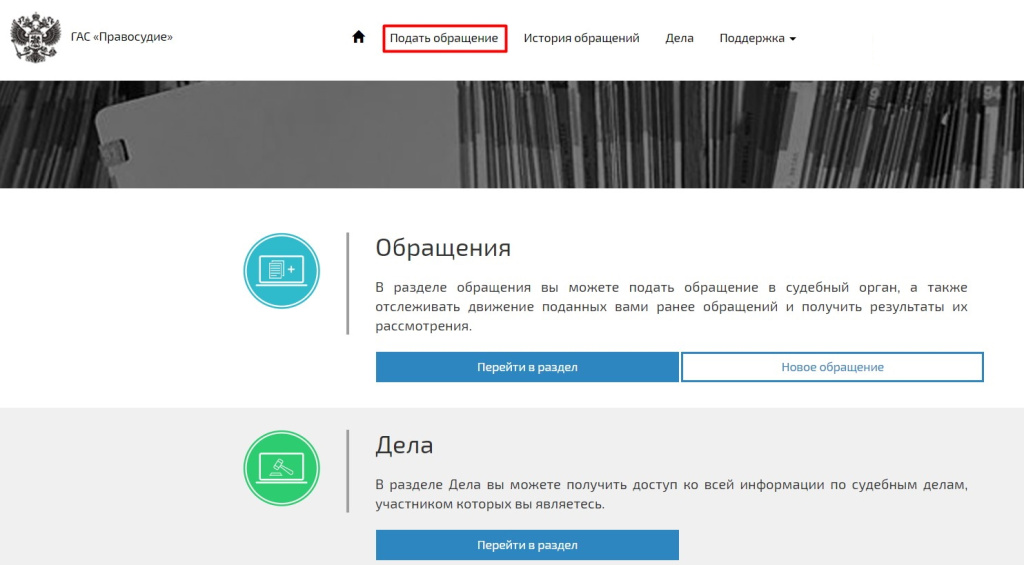Click Перейти в раздел under Дела

[x=527, y=545]
